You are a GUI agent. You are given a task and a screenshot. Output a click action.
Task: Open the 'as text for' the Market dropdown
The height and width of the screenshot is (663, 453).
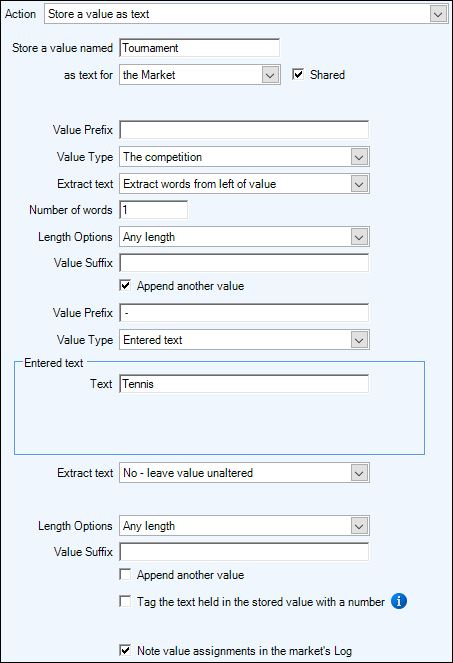point(200,75)
